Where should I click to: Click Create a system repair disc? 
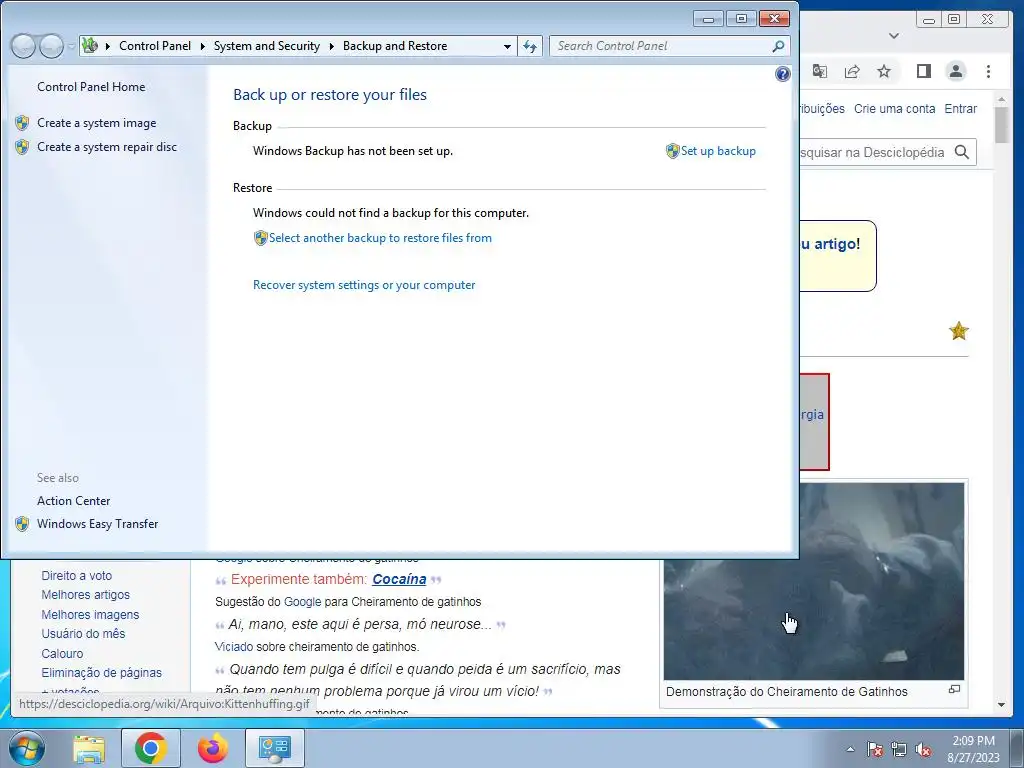coord(107,147)
